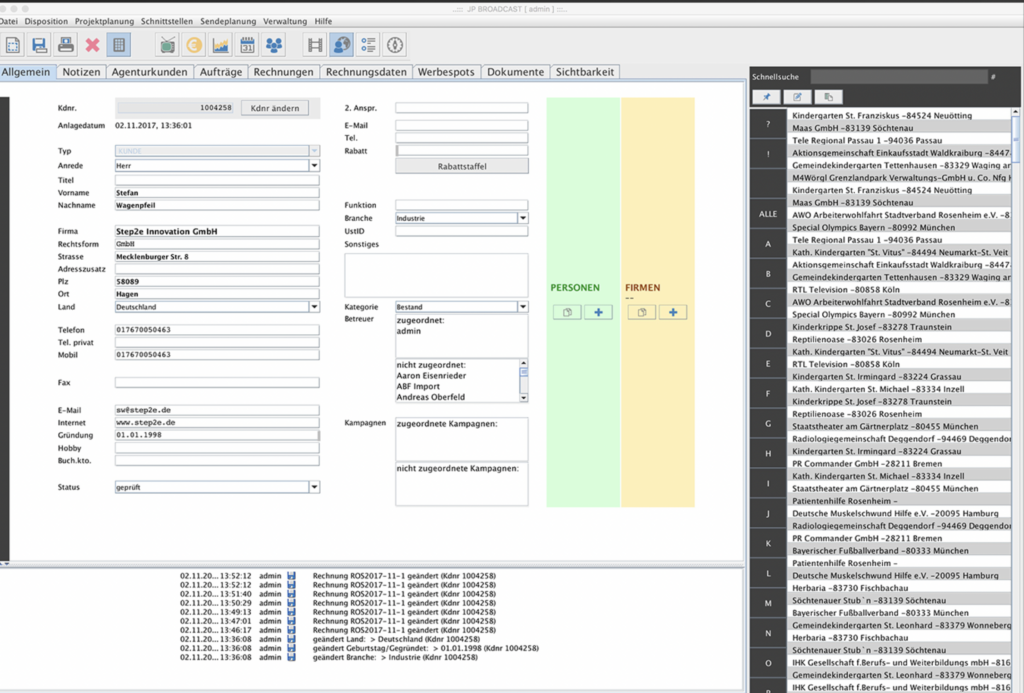The width and height of the screenshot is (1024, 693).
Task: Open the Rabattstaffel button
Action: (x=462, y=167)
